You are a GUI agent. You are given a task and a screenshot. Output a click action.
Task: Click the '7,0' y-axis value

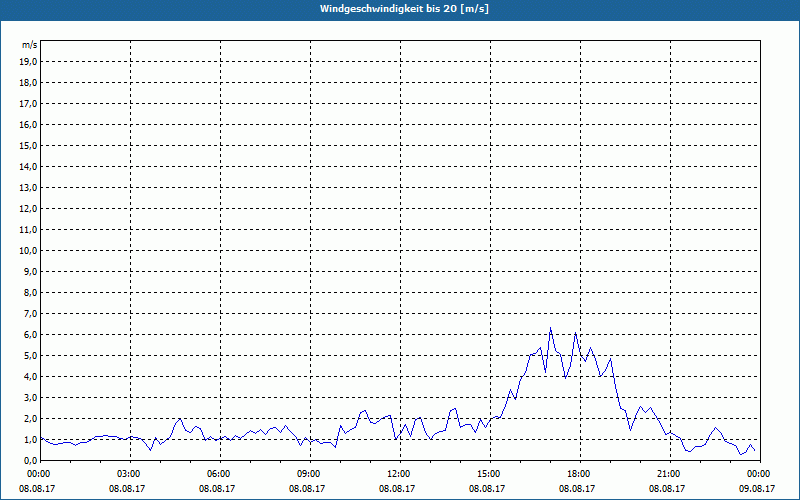pos(30,313)
